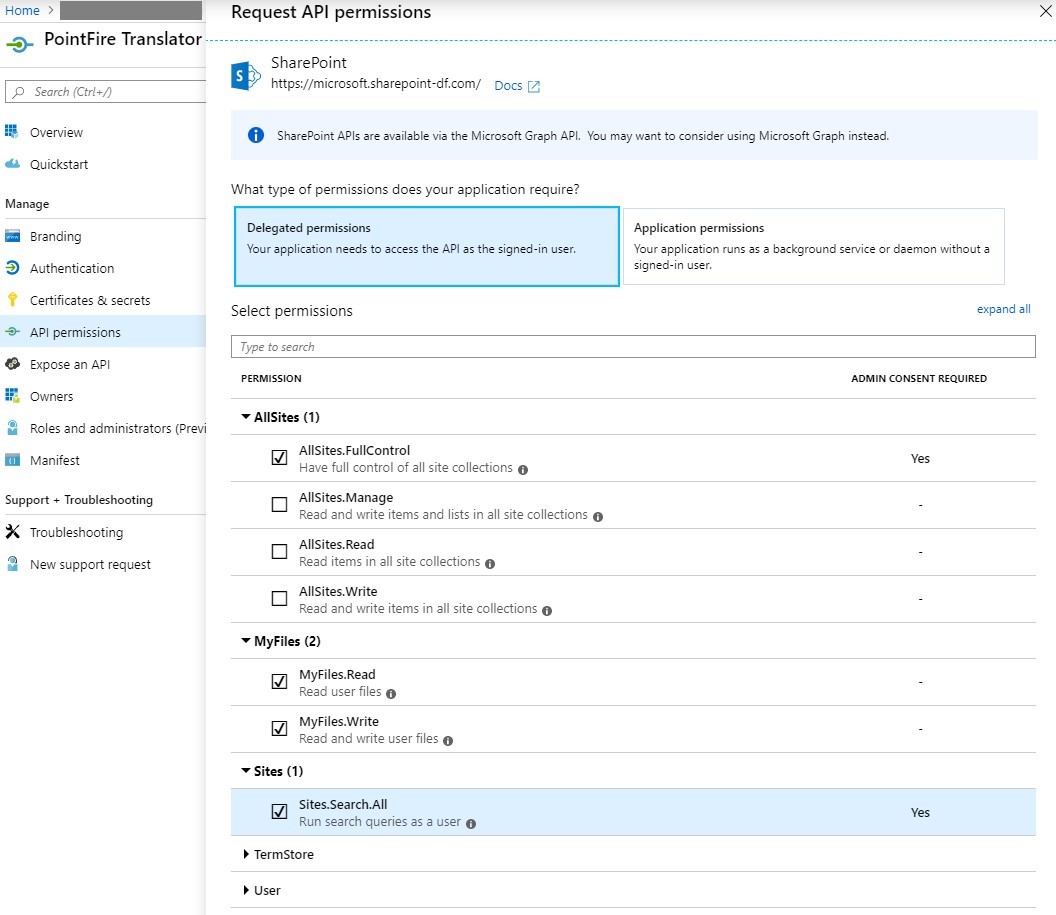Uncheck the MyFiles.Read permission
The height and width of the screenshot is (915, 1056).
click(279, 681)
